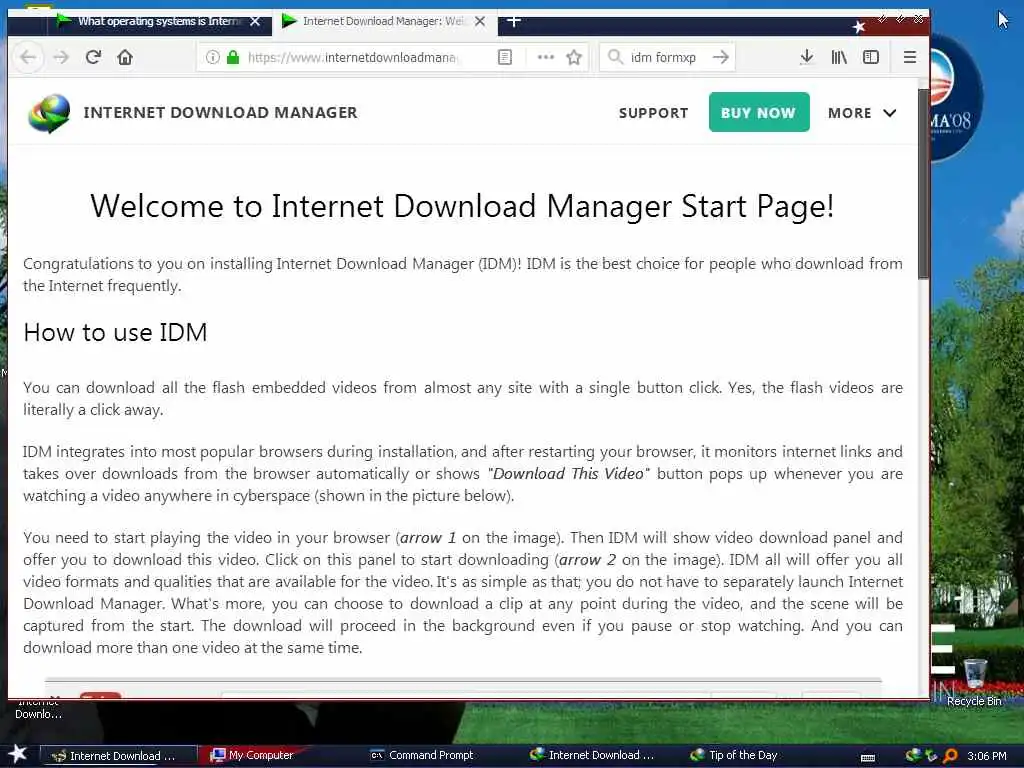Click the BUY NOW button
The height and width of the screenshot is (768, 1024).
pos(759,112)
